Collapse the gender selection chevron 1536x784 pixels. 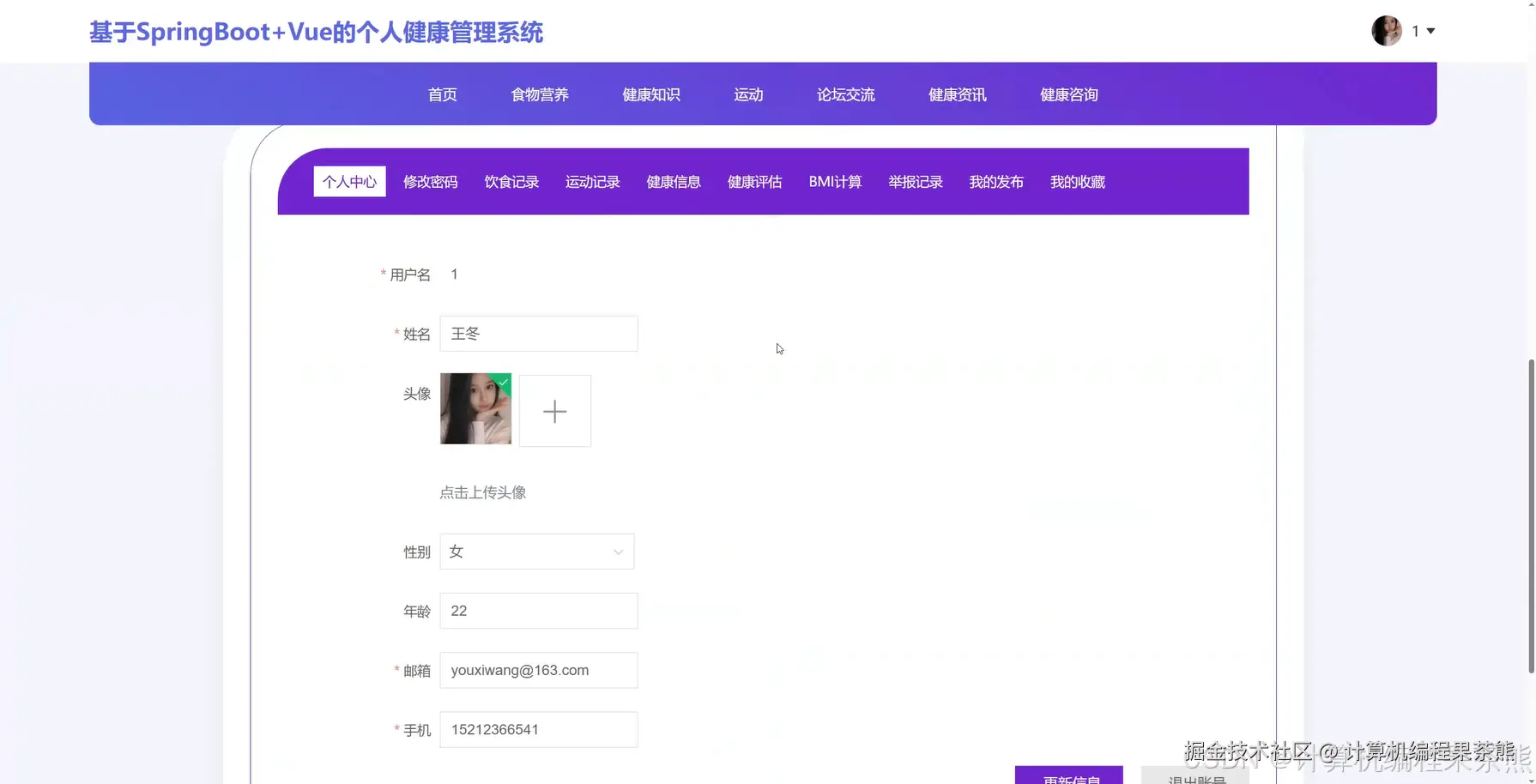617,552
